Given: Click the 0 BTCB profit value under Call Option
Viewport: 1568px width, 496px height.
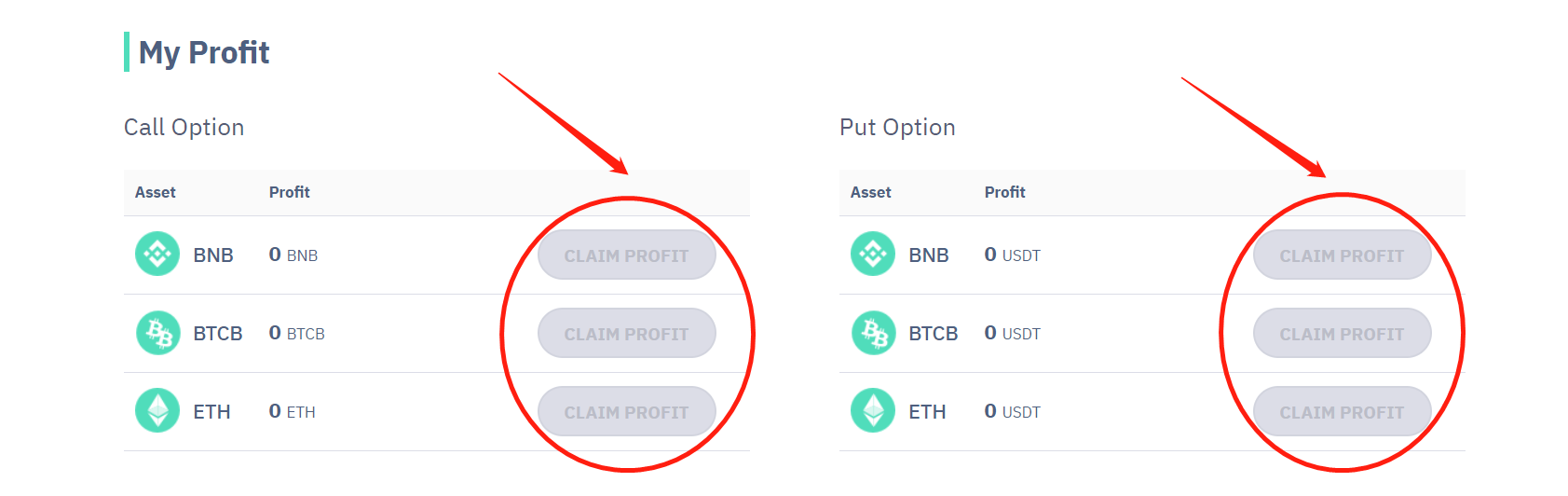Looking at the screenshot, I should pos(296,333).
